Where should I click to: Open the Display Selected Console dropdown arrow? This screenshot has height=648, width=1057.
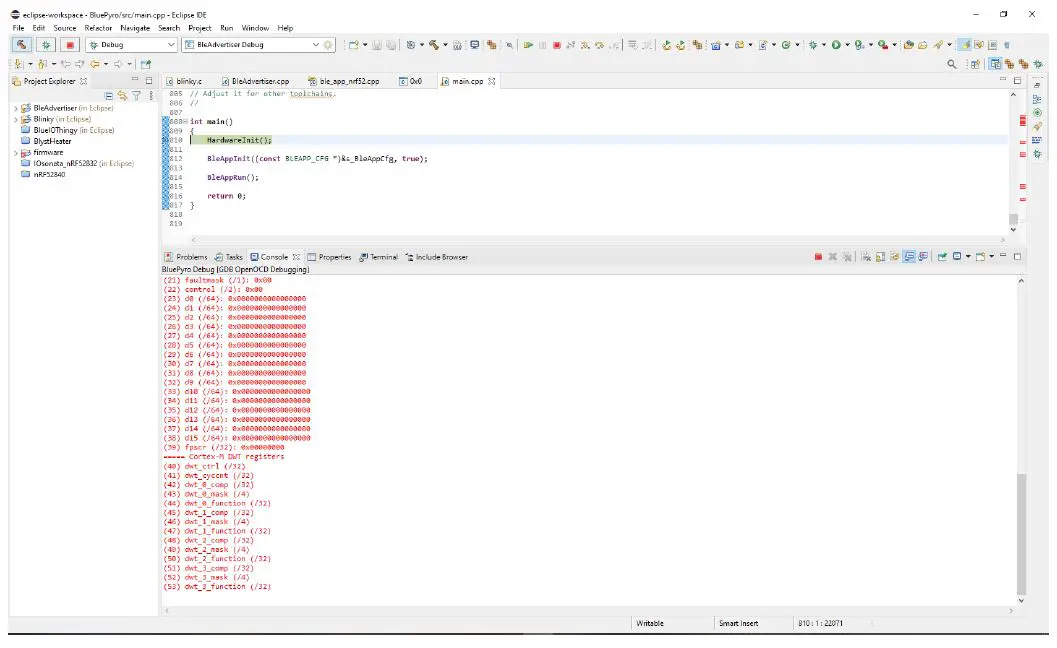(x=968, y=257)
